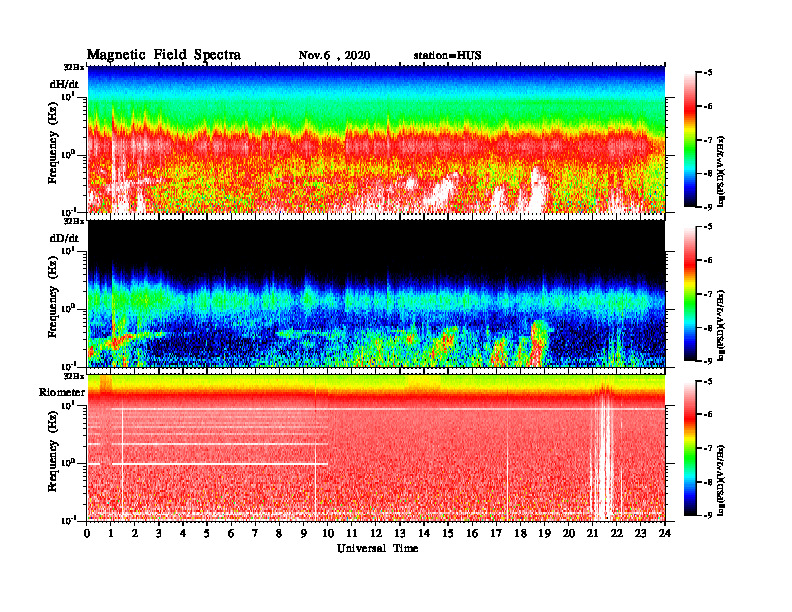Click the 10^0 frequency tick of dD/dt panel
The height and width of the screenshot is (612, 792).
68,308
